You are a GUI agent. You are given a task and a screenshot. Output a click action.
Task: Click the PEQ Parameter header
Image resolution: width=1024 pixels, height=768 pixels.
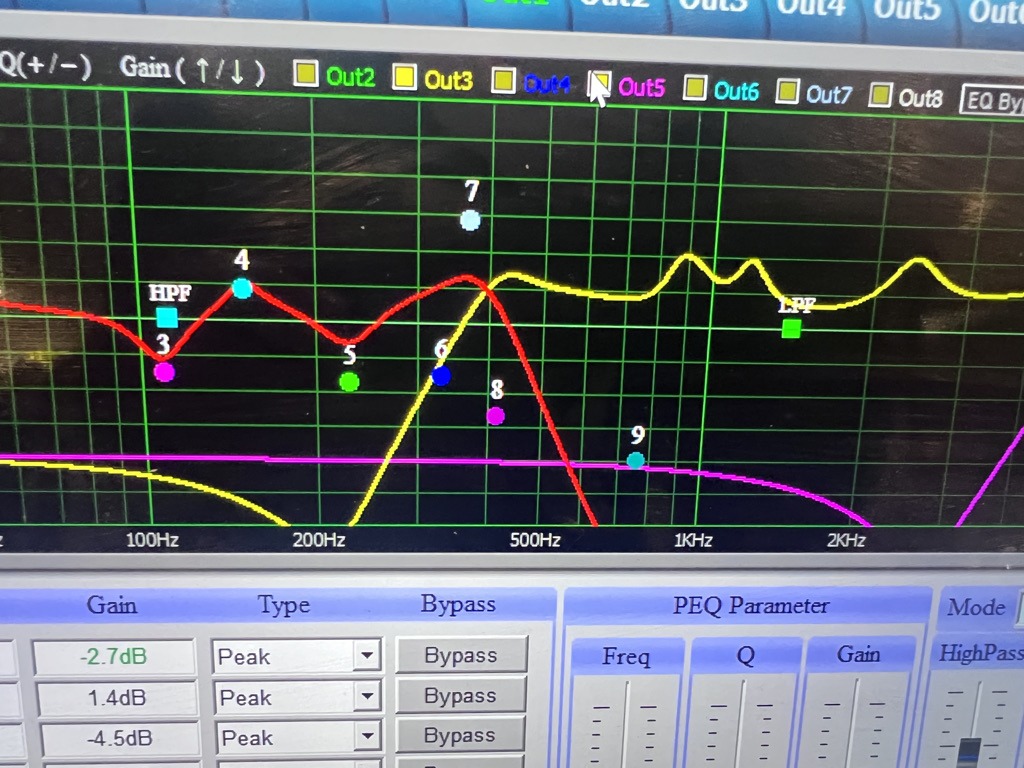(x=751, y=605)
